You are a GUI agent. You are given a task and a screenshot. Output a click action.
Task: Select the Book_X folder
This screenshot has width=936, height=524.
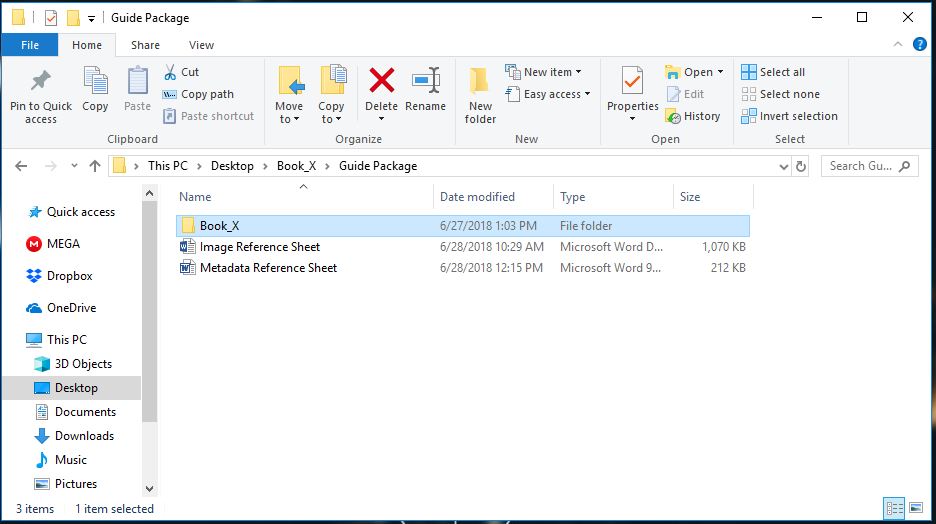(x=463, y=226)
